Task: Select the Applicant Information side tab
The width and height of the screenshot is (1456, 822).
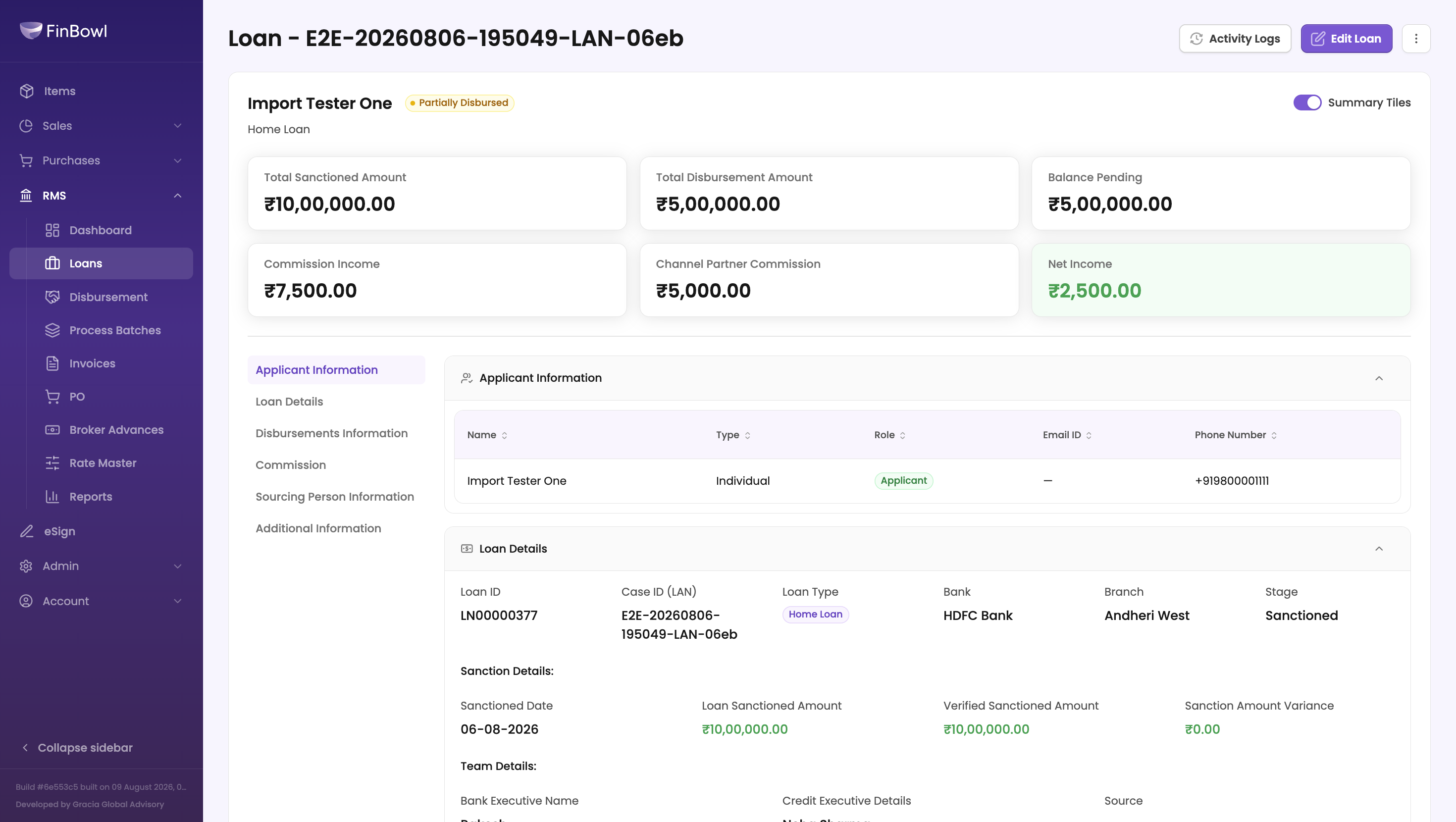Action: 336,370
